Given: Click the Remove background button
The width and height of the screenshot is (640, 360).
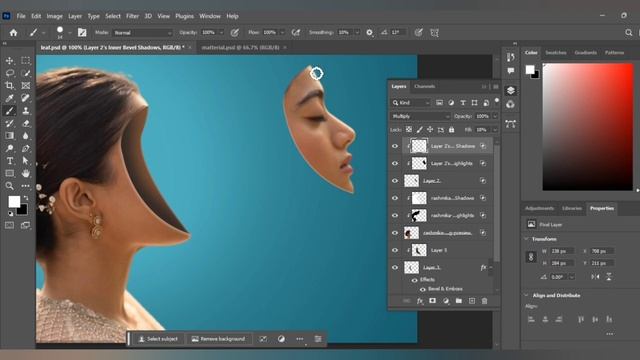Looking at the screenshot, I should pyautogui.click(x=218, y=339).
